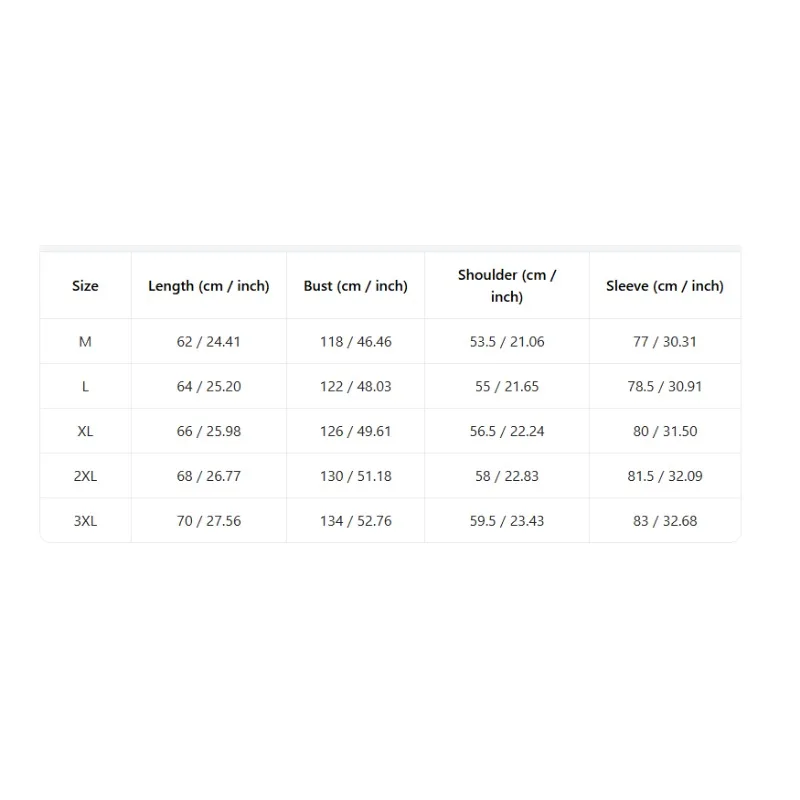Click the 83 / 32.68 sleeve cell
800x800 pixels.
665,522
